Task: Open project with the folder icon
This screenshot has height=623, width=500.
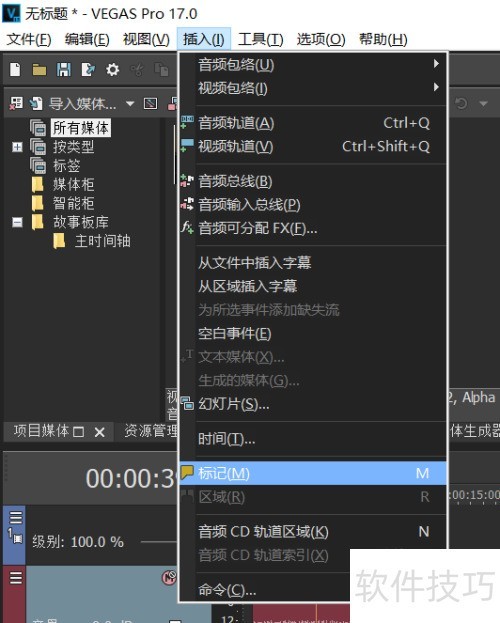Action: click(39, 70)
